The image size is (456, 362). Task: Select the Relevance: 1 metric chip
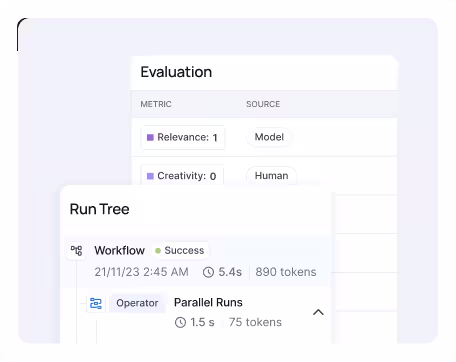click(x=183, y=137)
